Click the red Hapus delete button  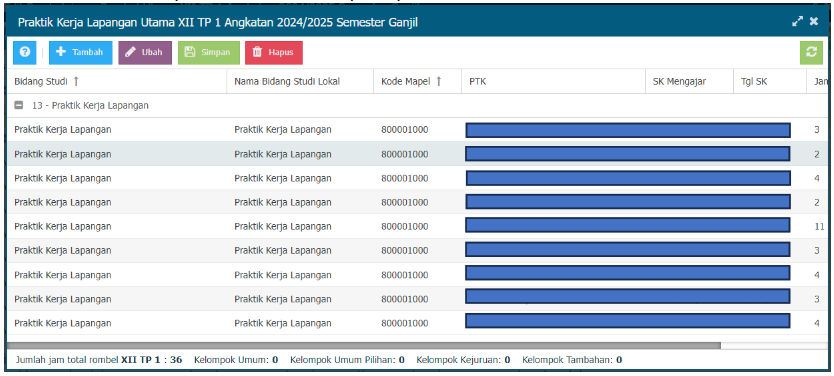coord(273,53)
